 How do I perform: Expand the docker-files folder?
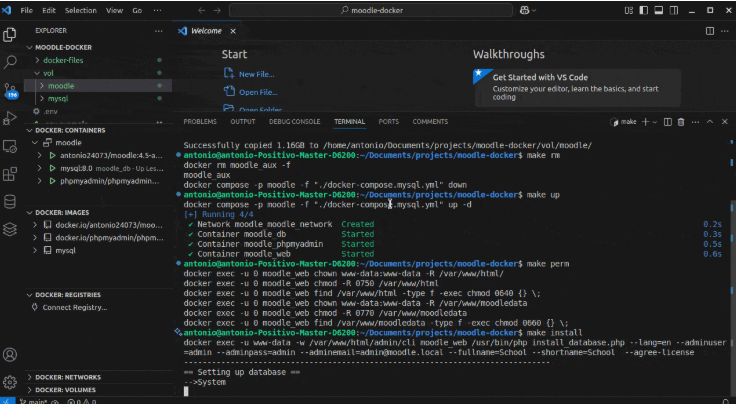(63, 60)
